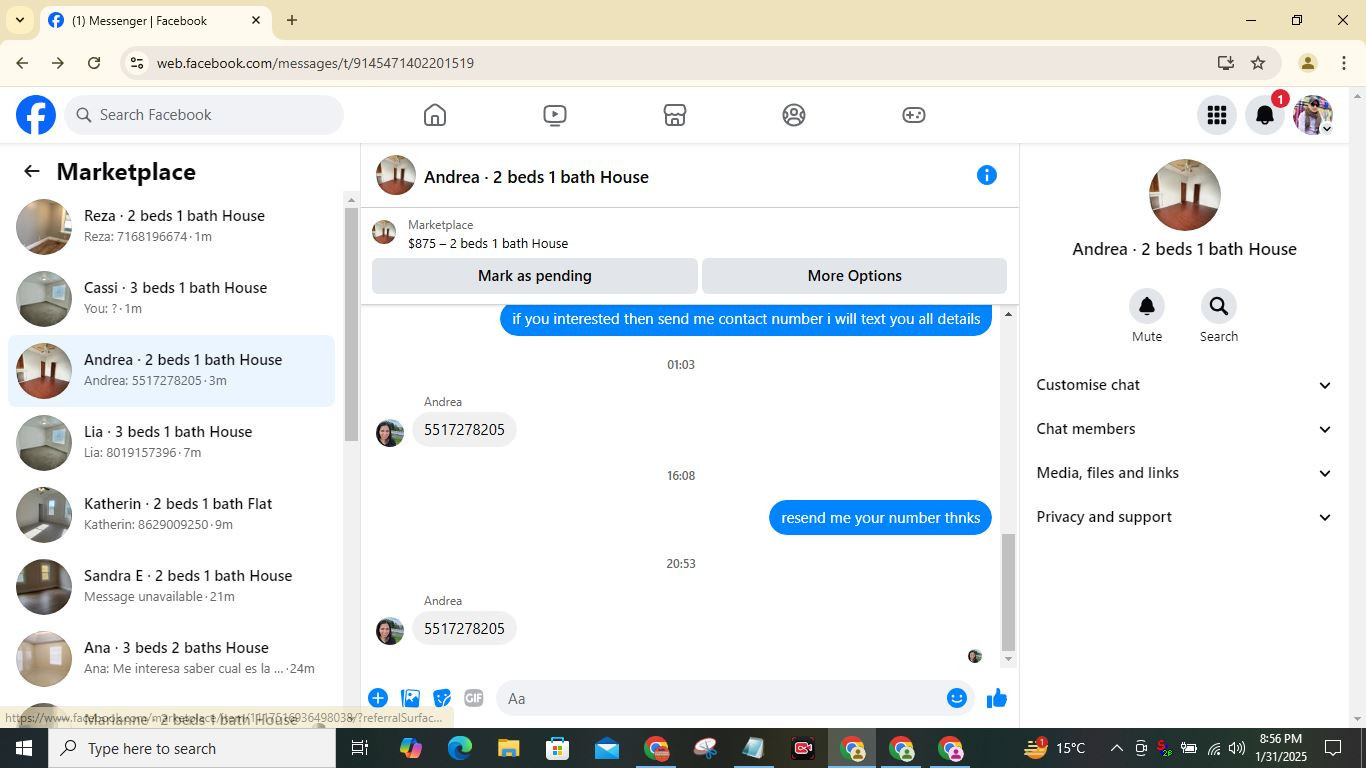Open more actions plus icon
Screen dimensions: 1366x768
[x=378, y=698]
